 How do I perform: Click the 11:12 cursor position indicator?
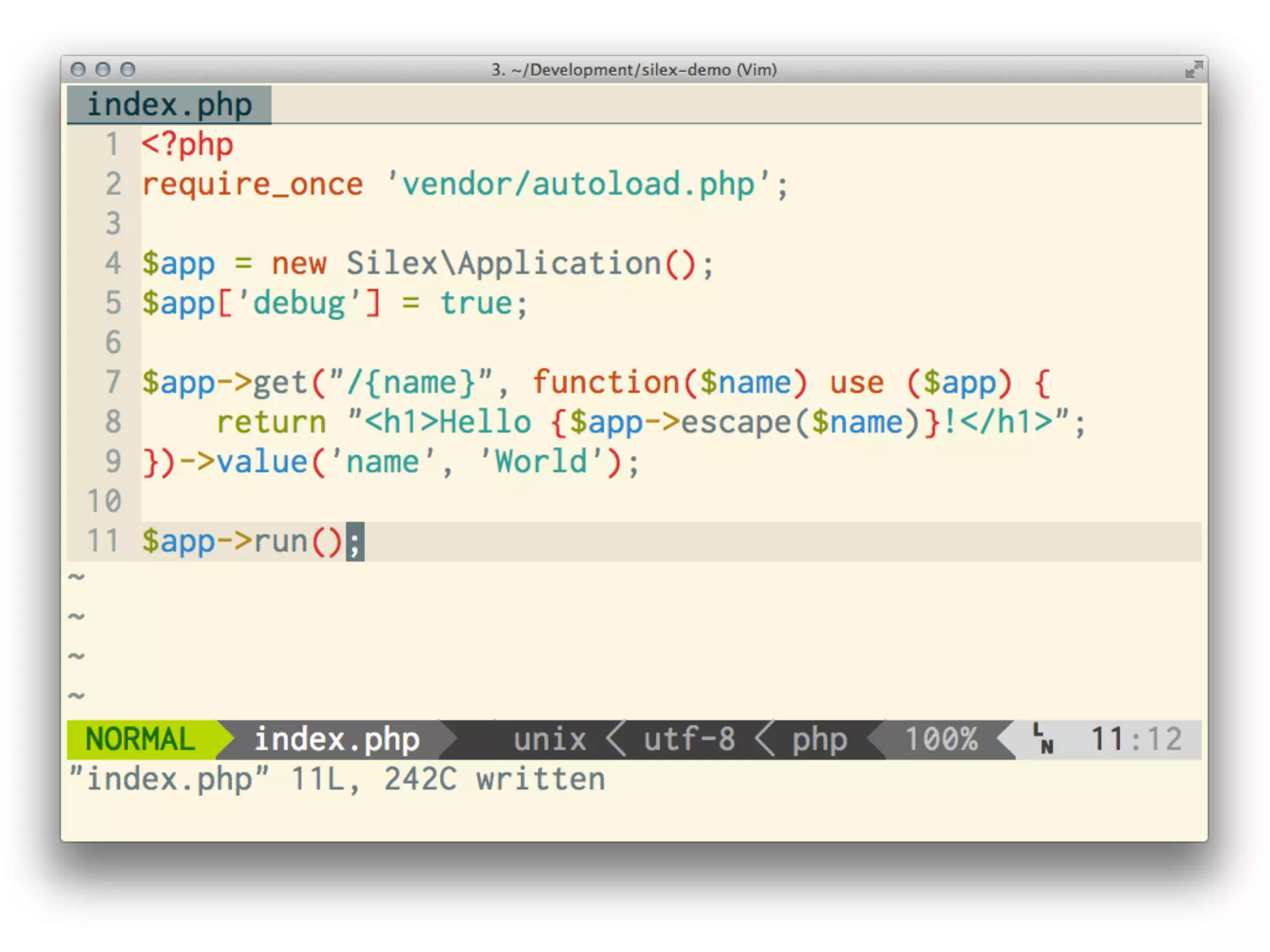tap(1135, 739)
